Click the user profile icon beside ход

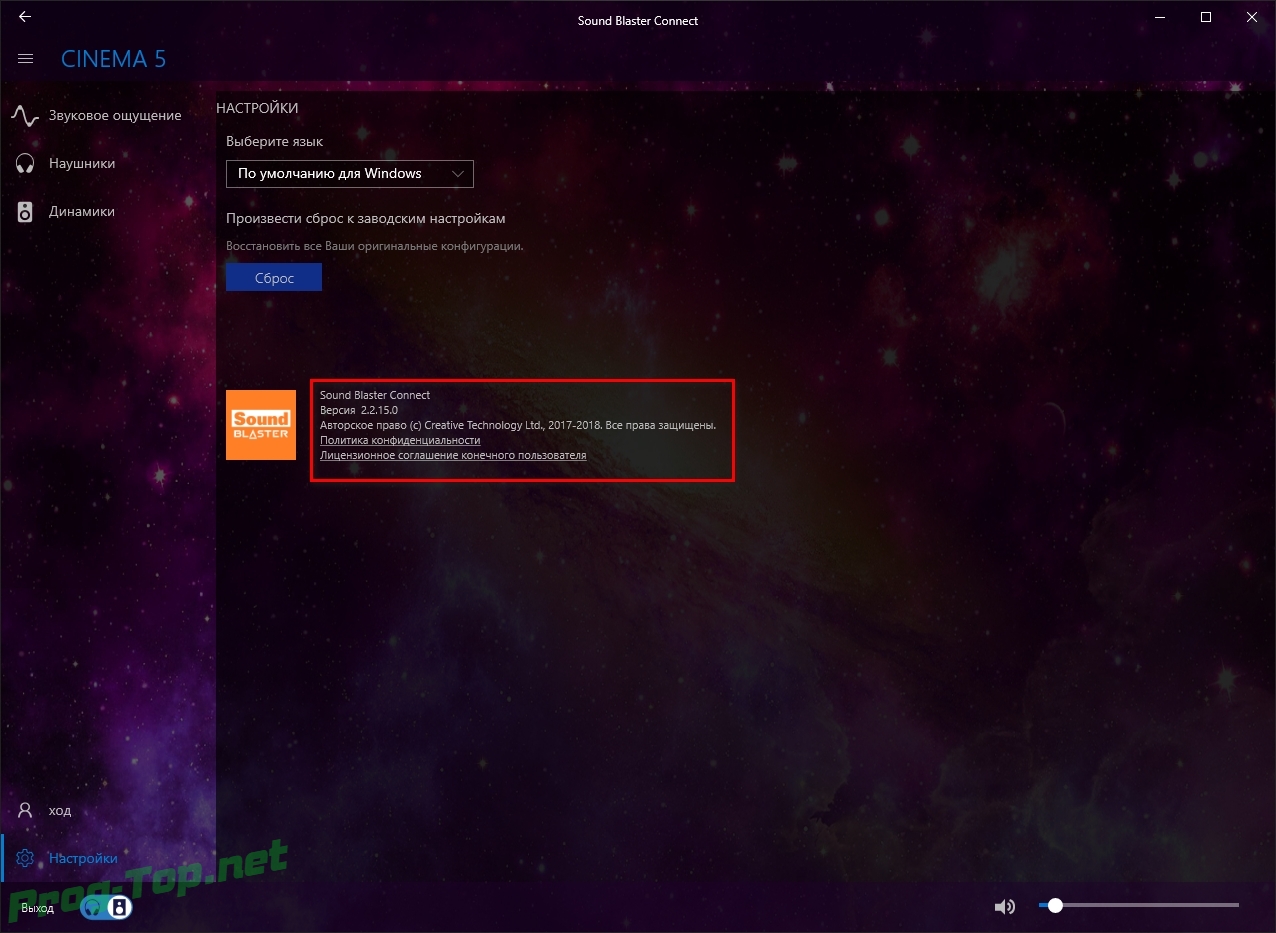coord(26,810)
